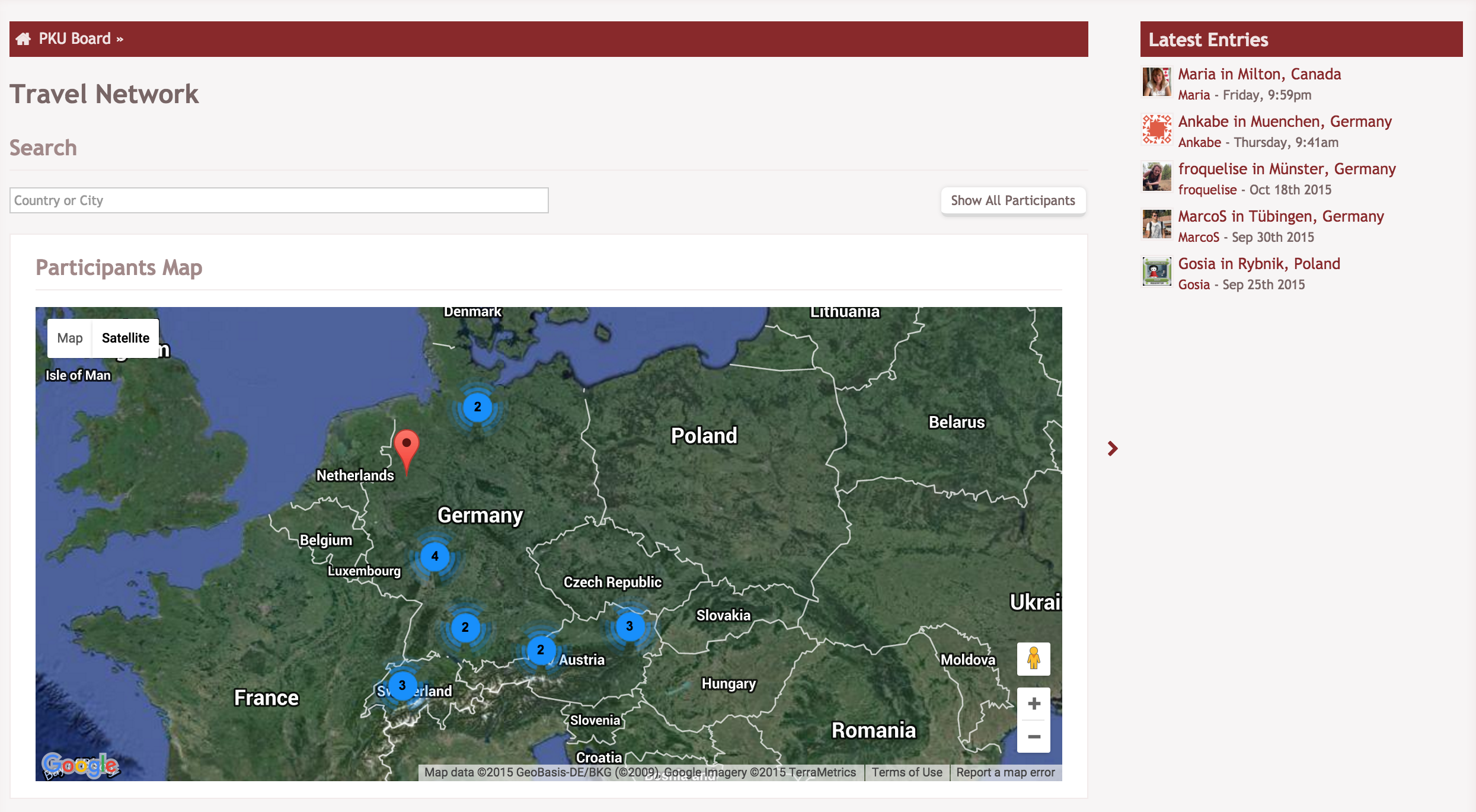Open the Terms of Use link

[907, 772]
